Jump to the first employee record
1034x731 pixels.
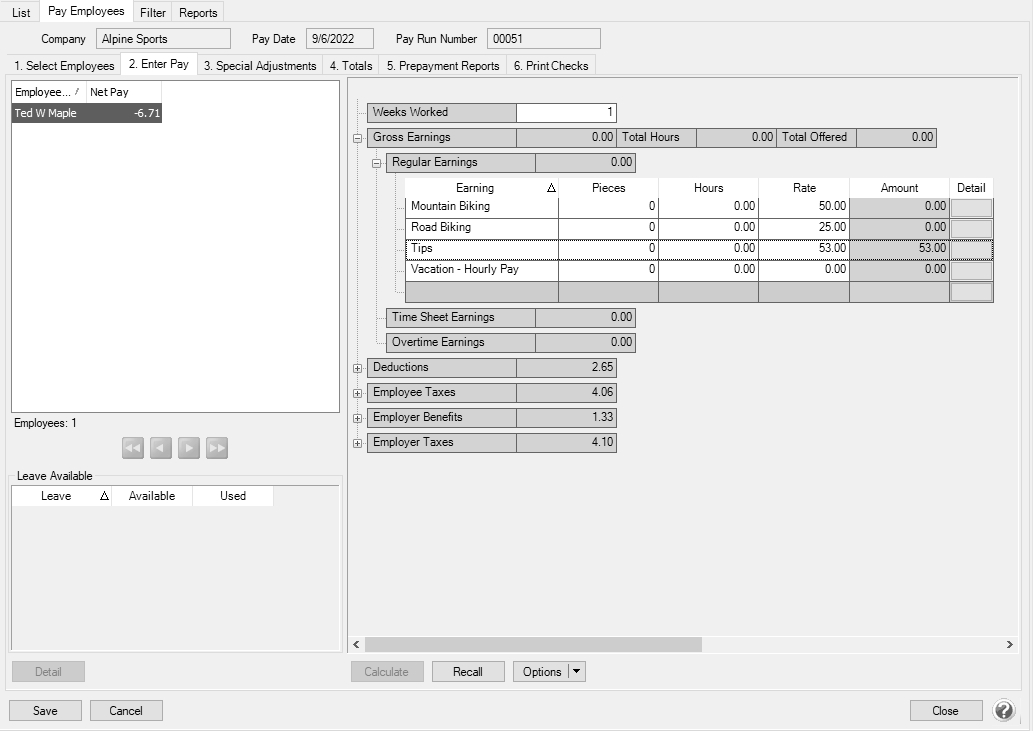click(x=132, y=447)
